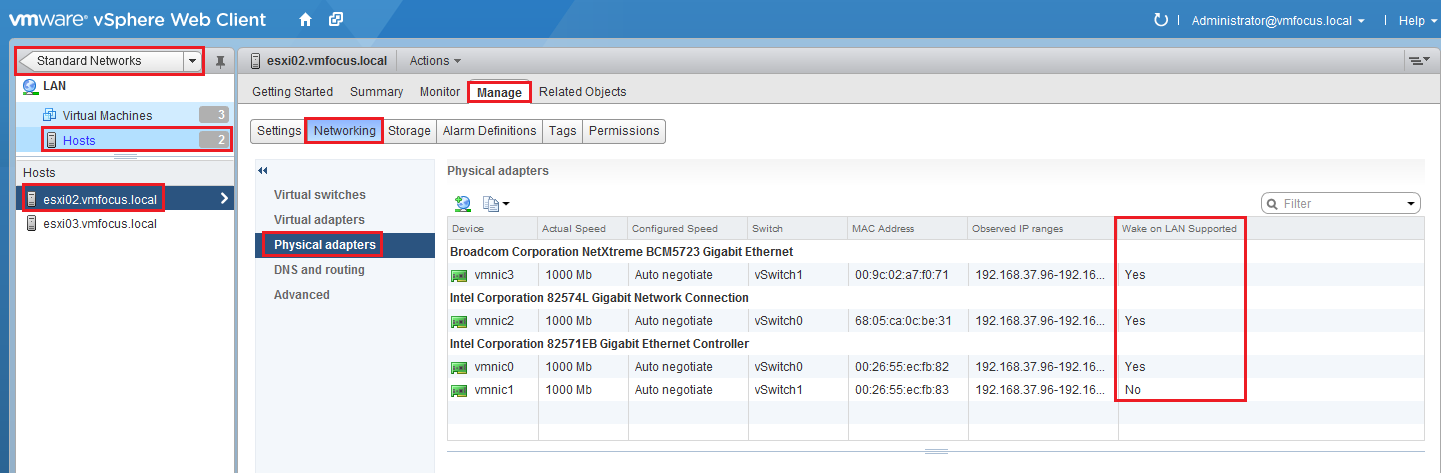Open the Virtual switches section
Screen dimensions: 1441x473
(320, 195)
